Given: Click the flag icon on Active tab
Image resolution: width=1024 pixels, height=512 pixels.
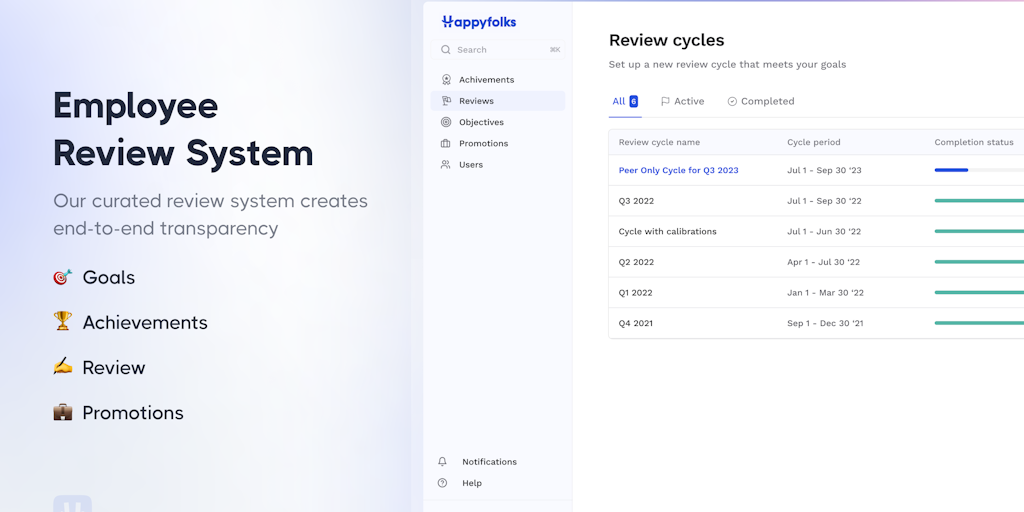Looking at the screenshot, I should 665,101.
